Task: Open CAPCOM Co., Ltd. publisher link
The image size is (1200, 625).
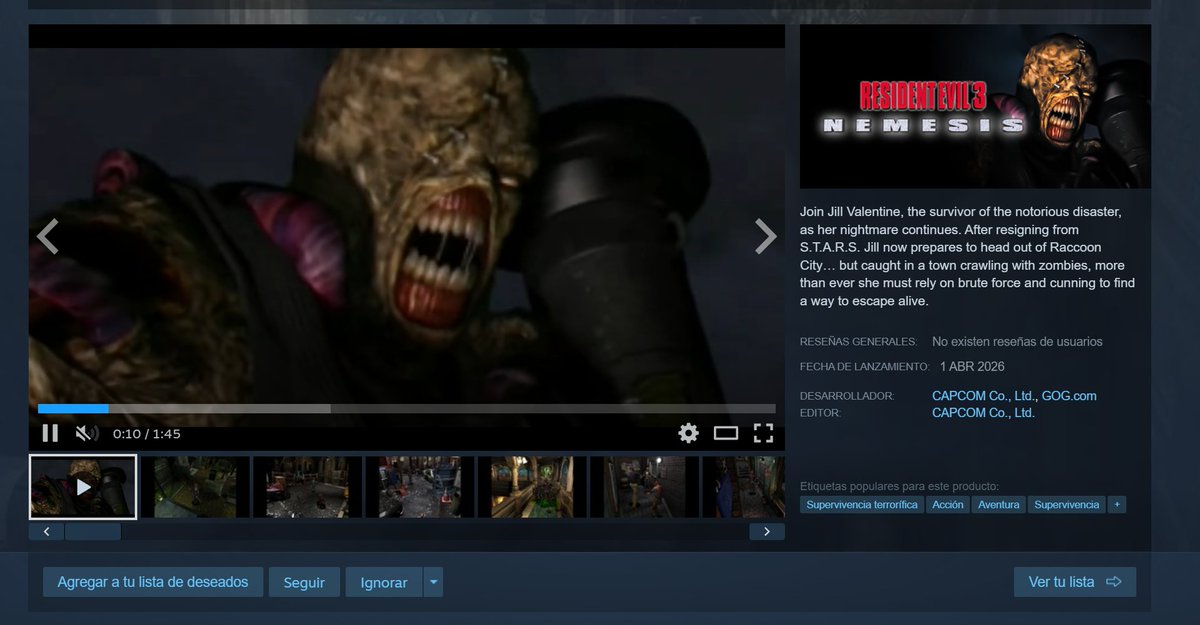Action: click(x=984, y=412)
